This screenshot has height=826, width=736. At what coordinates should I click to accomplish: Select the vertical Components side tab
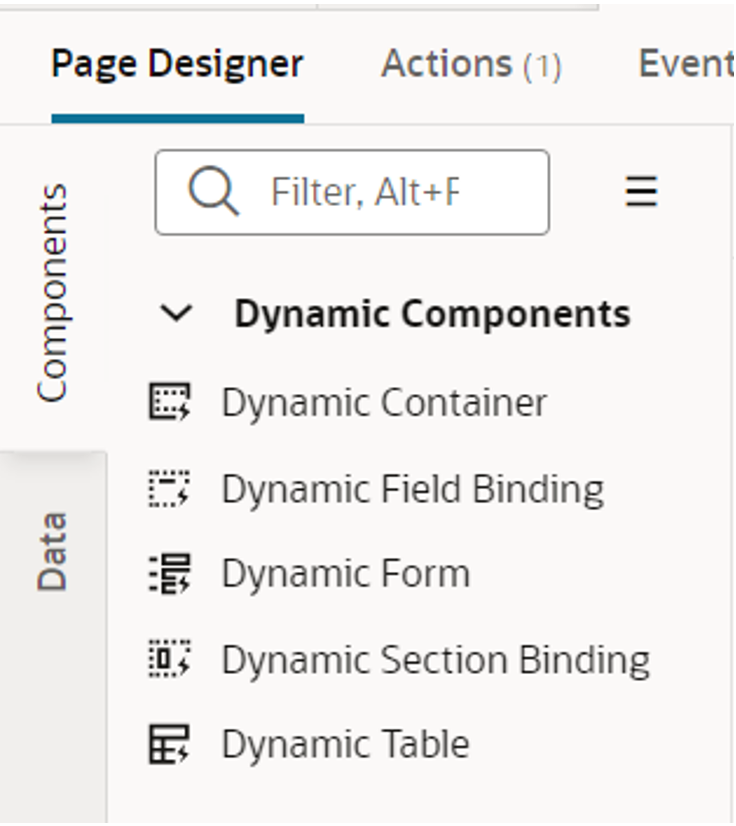[52, 292]
